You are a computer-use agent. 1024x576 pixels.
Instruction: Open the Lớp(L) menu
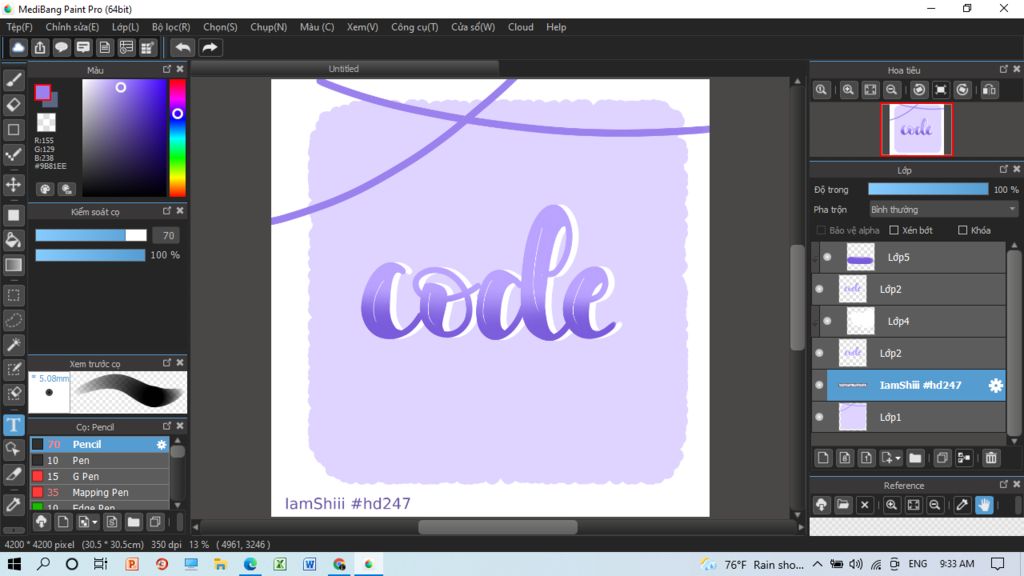pos(125,27)
